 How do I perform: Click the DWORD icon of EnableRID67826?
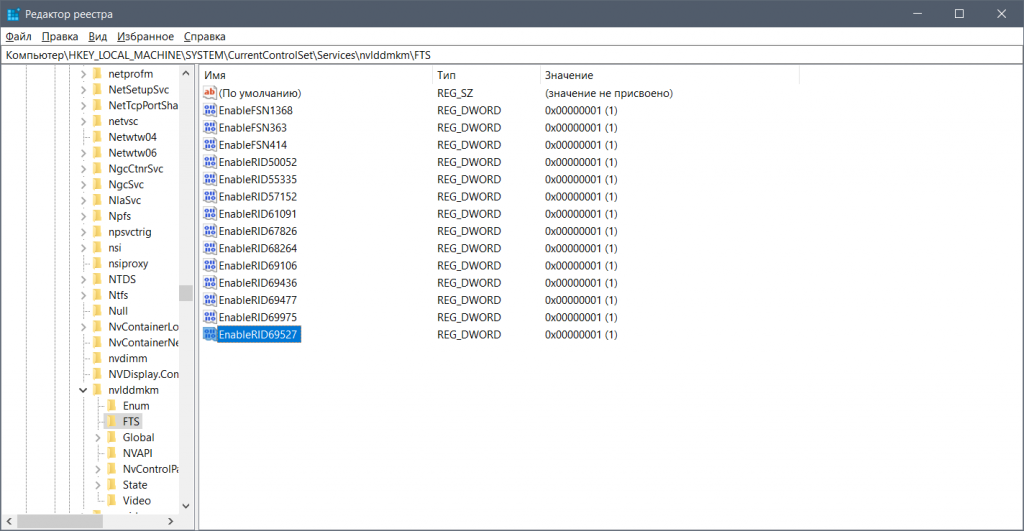[x=210, y=231]
